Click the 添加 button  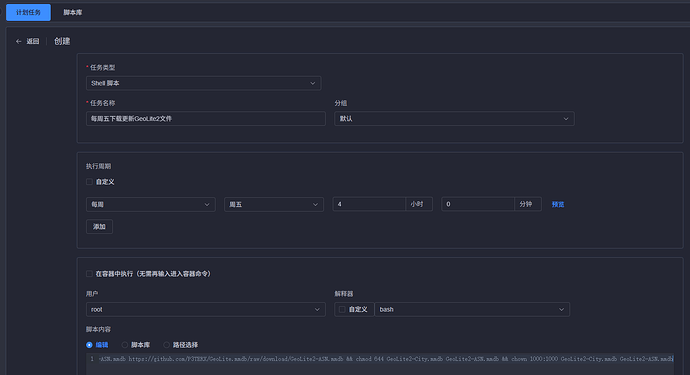click(99, 227)
